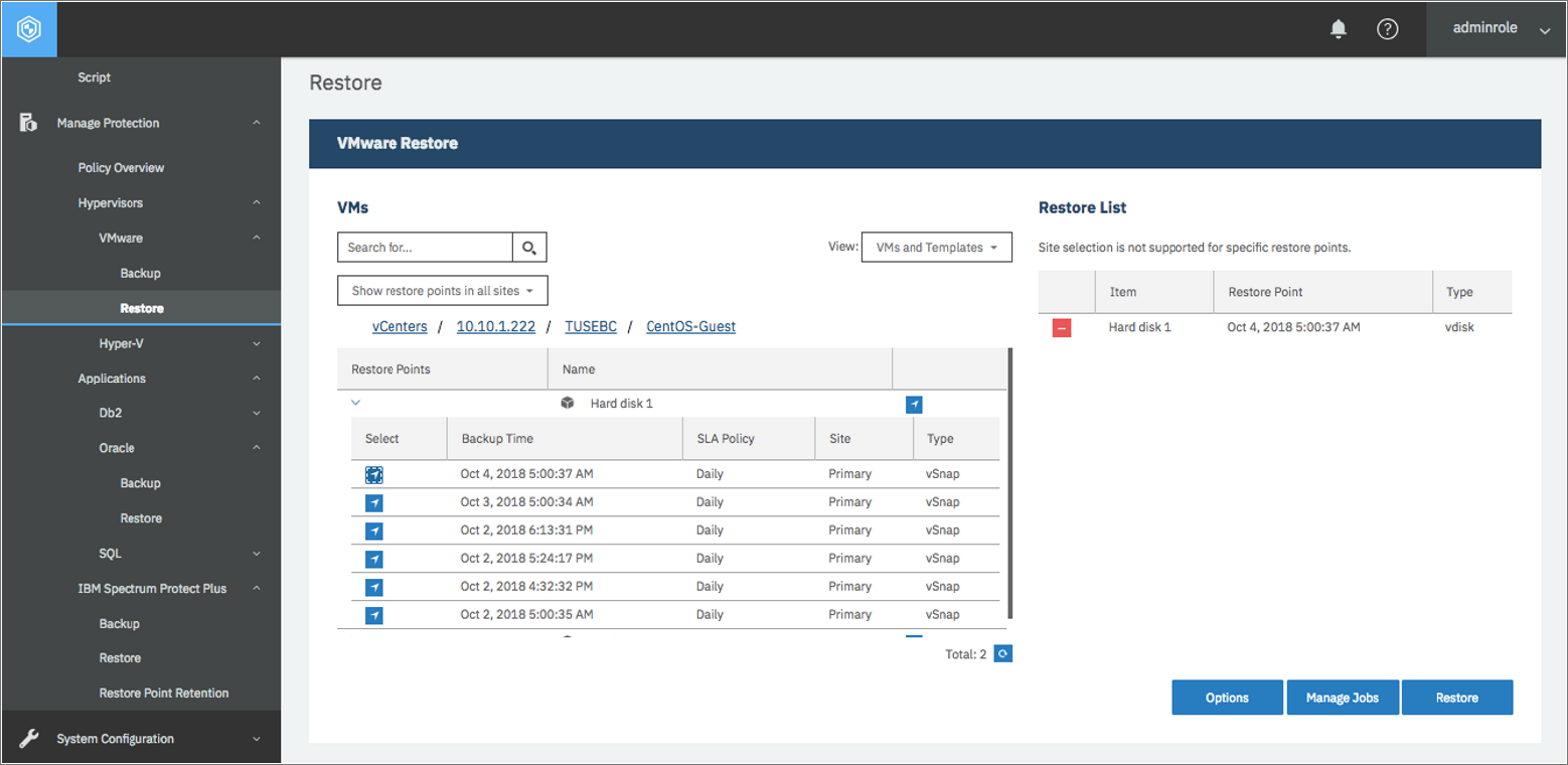The width and height of the screenshot is (1568, 765).
Task: Open Show restore points in all sites dropdown
Action: click(x=442, y=291)
